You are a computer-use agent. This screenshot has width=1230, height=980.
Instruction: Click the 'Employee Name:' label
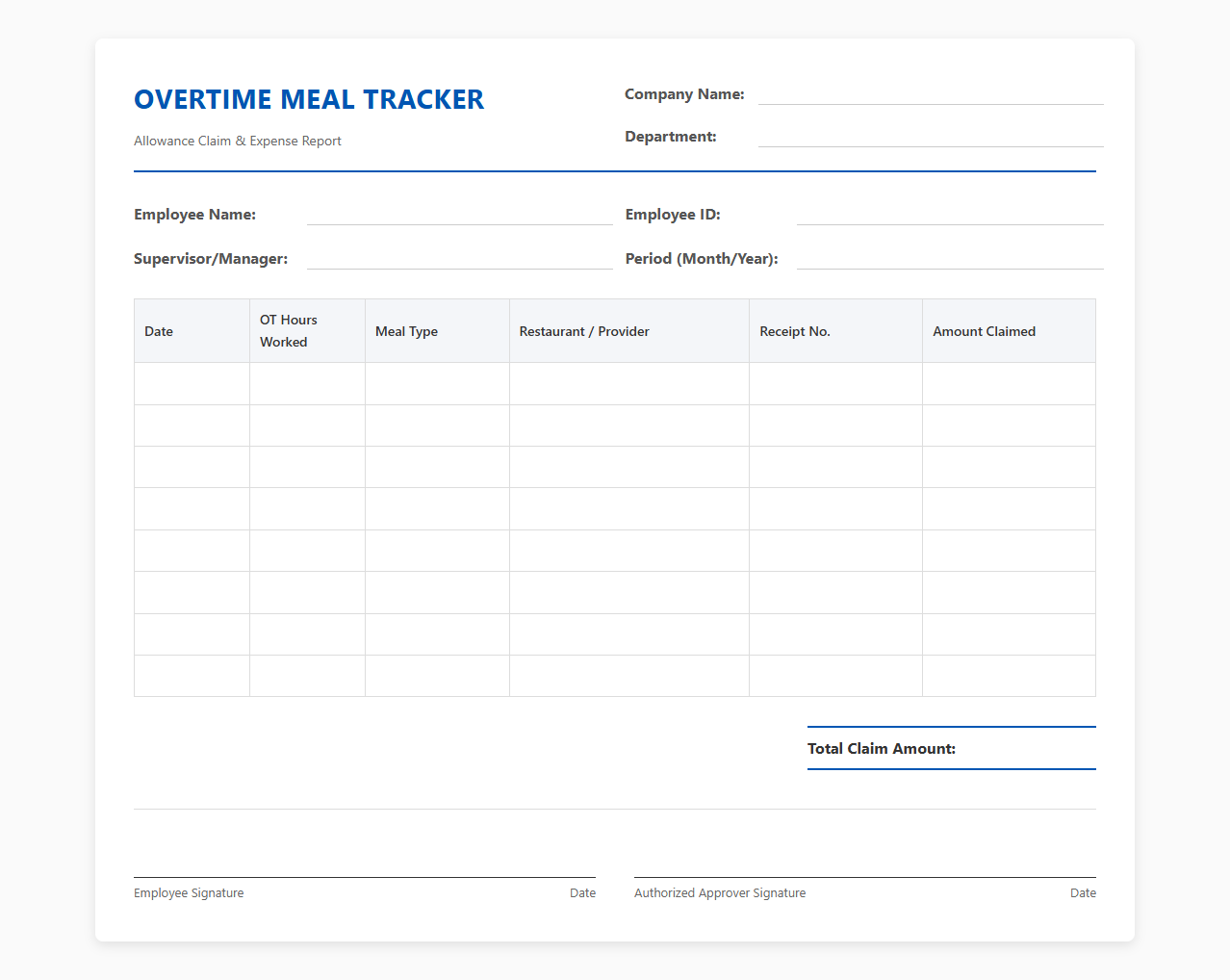[x=194, y=215]
